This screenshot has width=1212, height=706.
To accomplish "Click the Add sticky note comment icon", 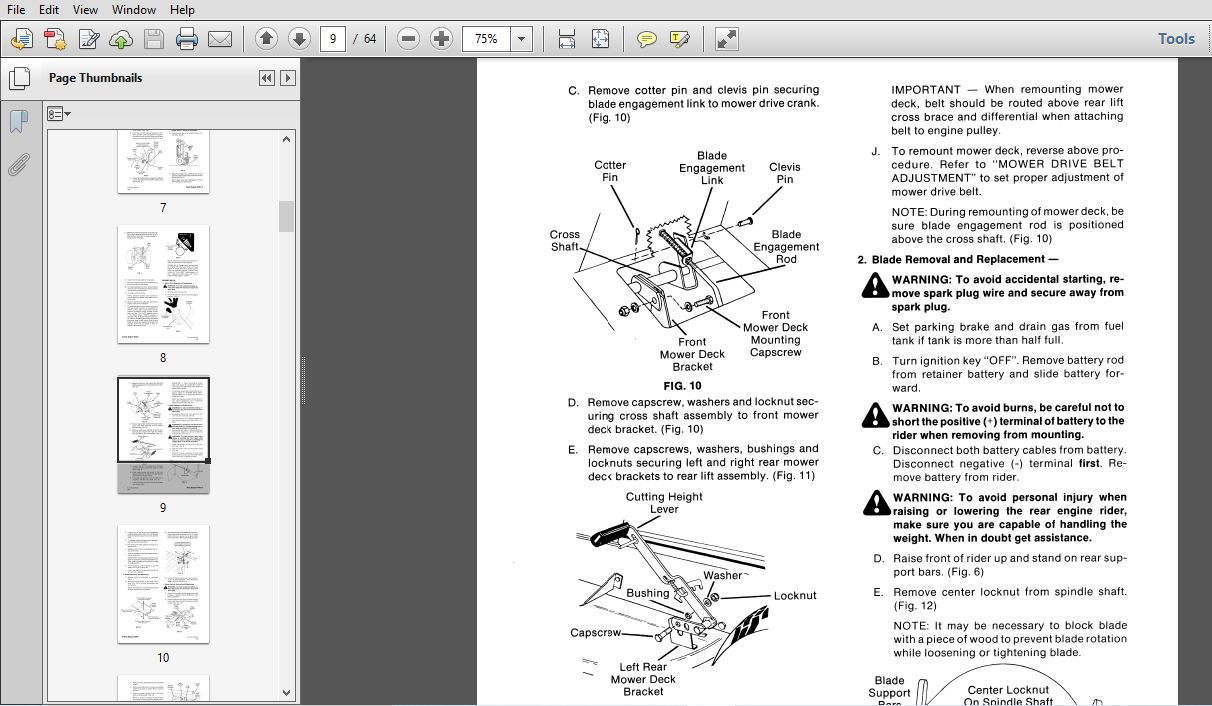I will [x=647, y=39].
